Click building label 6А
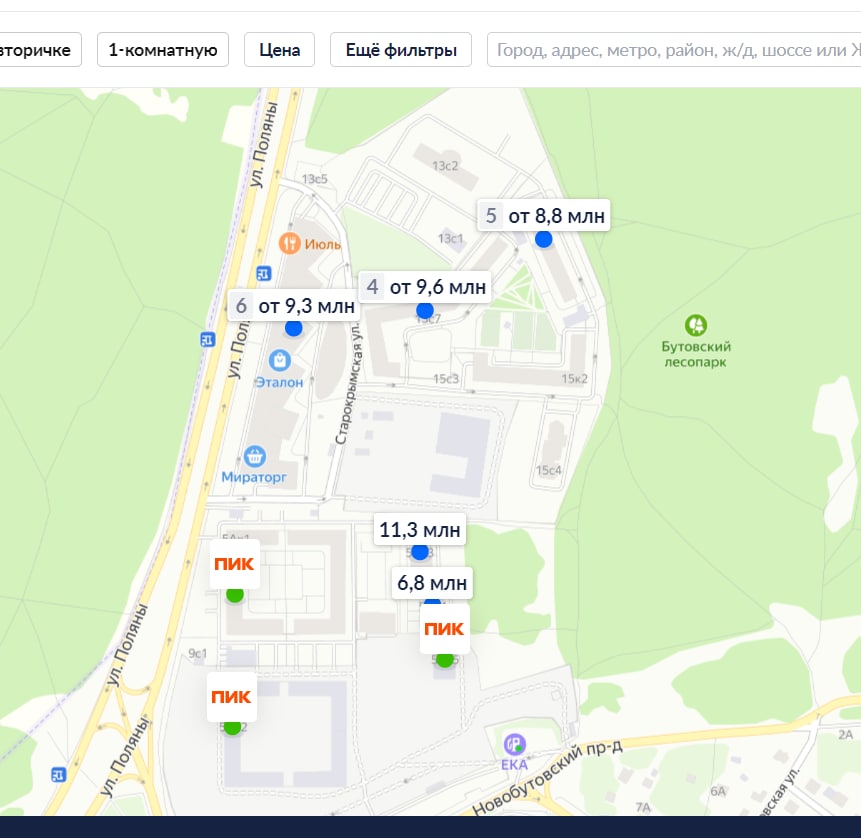This screenshot has width=861, height=838. click(718, 791)
